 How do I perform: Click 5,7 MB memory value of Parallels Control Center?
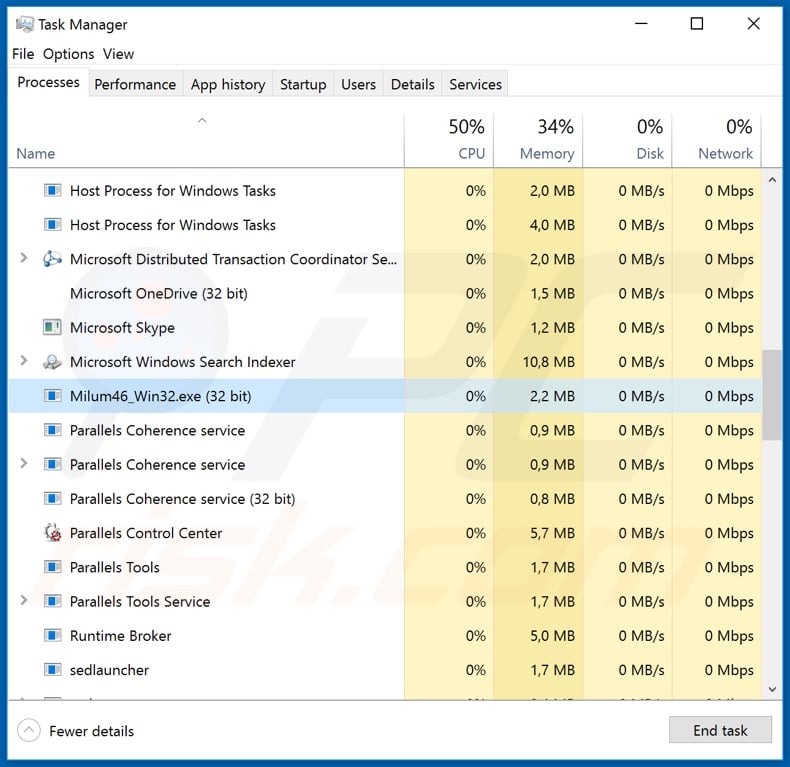point(552,533)
